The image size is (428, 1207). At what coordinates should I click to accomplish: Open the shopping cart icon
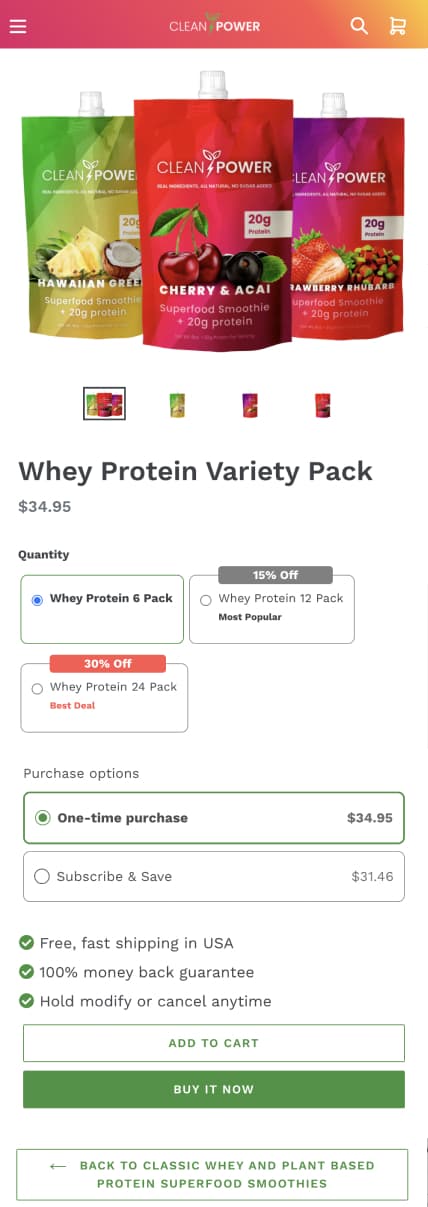pyautogui.click(x=397, y=26)
